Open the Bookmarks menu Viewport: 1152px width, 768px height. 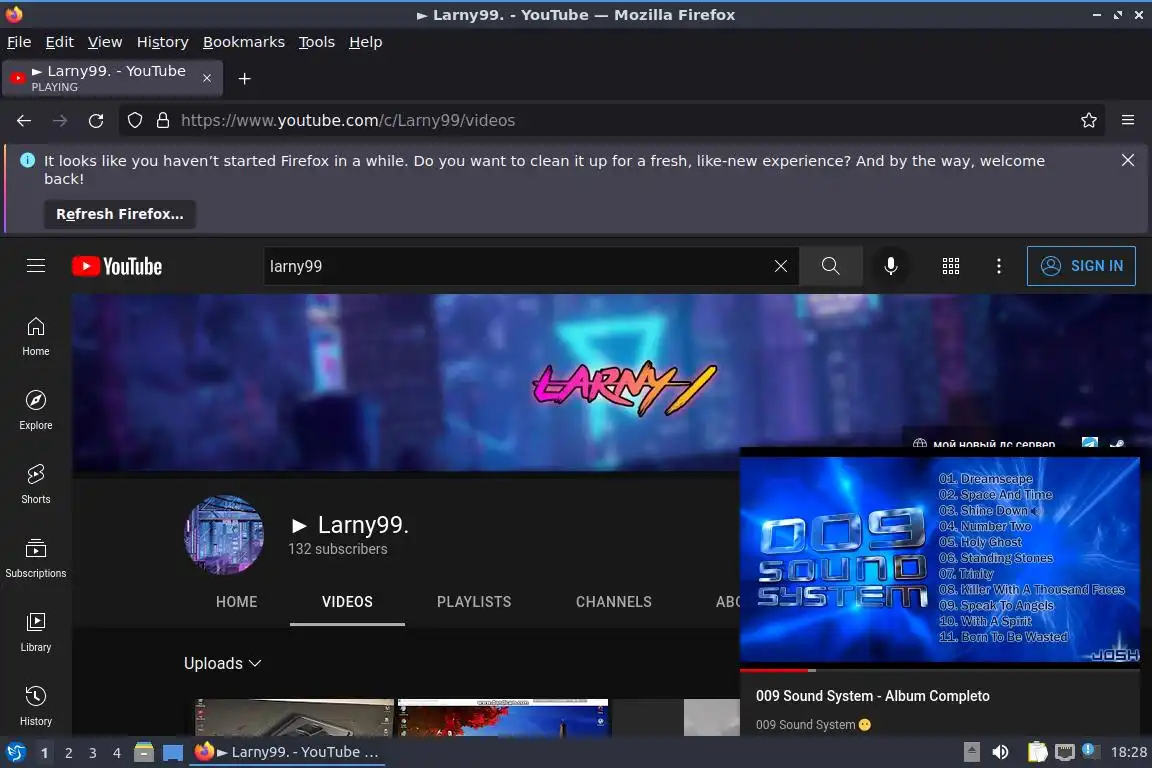tap(244, 42)
